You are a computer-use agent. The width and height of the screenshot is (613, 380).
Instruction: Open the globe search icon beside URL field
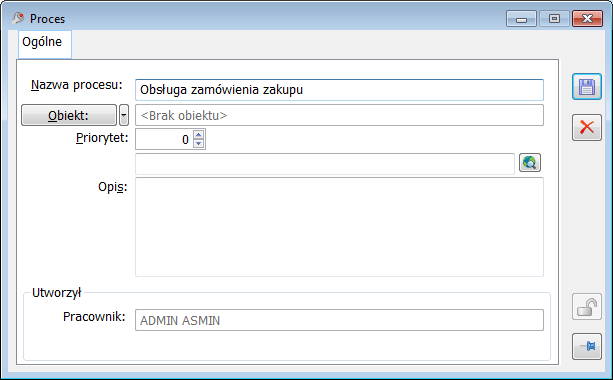coord(530,163)
